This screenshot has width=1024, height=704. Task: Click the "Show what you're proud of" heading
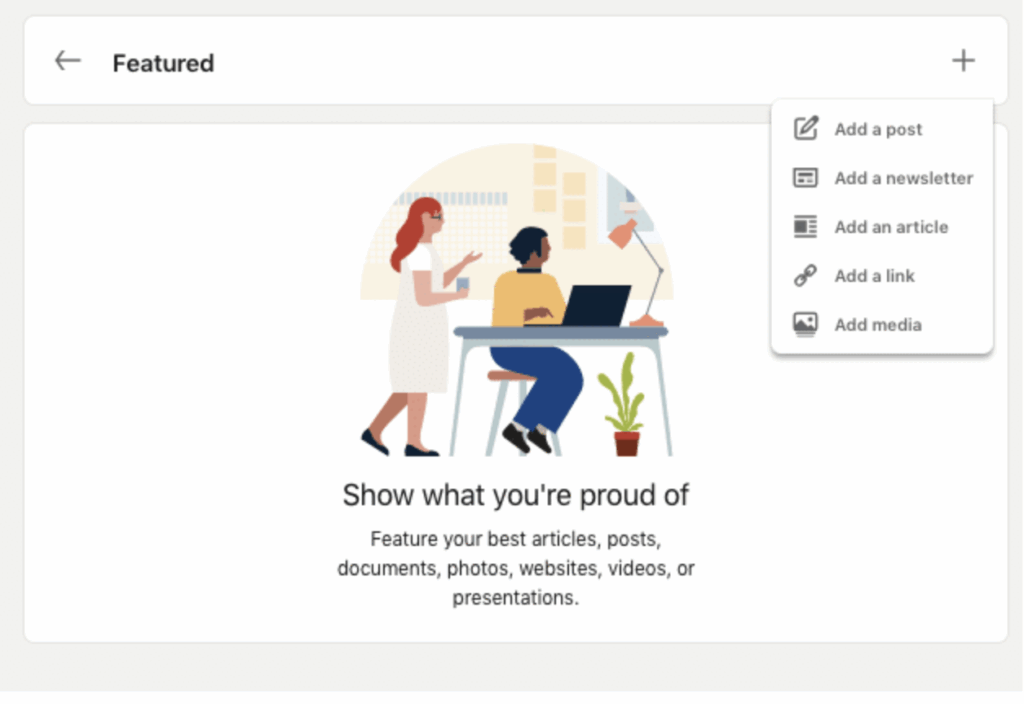click(x=515, y=495)
